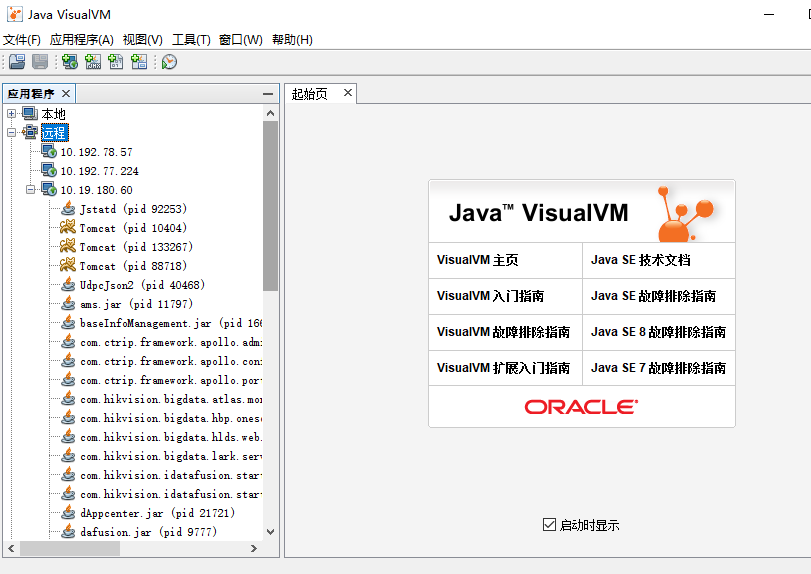The height and width of the screenshot is (574, 811).
Task: Open the VisualVM 扩展入门指南 link
Action: 503,368
